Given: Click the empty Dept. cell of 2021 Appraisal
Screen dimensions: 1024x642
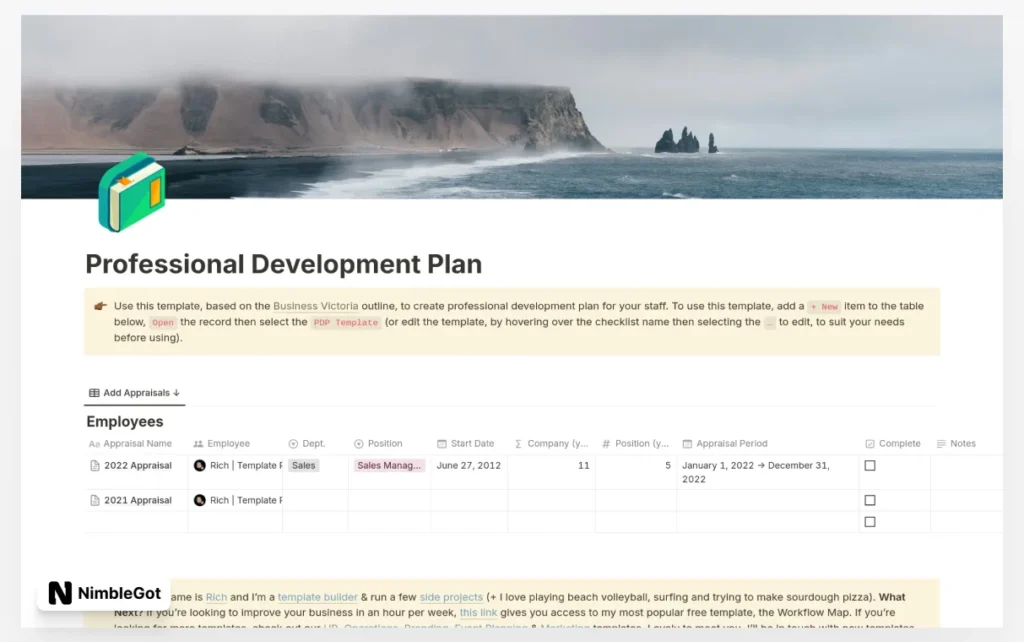Looking at the screenshot, I should pyautogui.click(x=315, y=500).
